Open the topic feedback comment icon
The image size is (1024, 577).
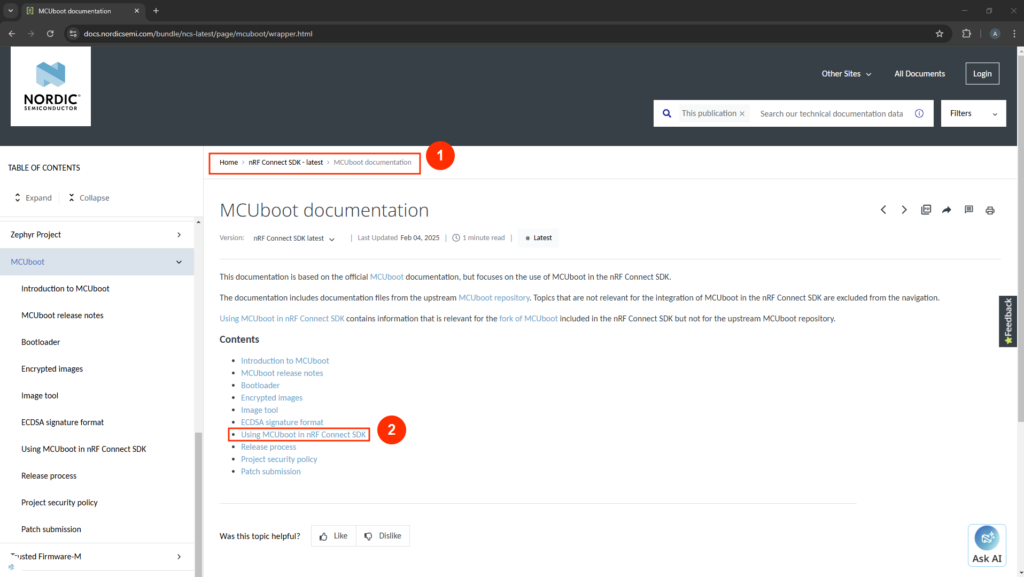[968, 210]
